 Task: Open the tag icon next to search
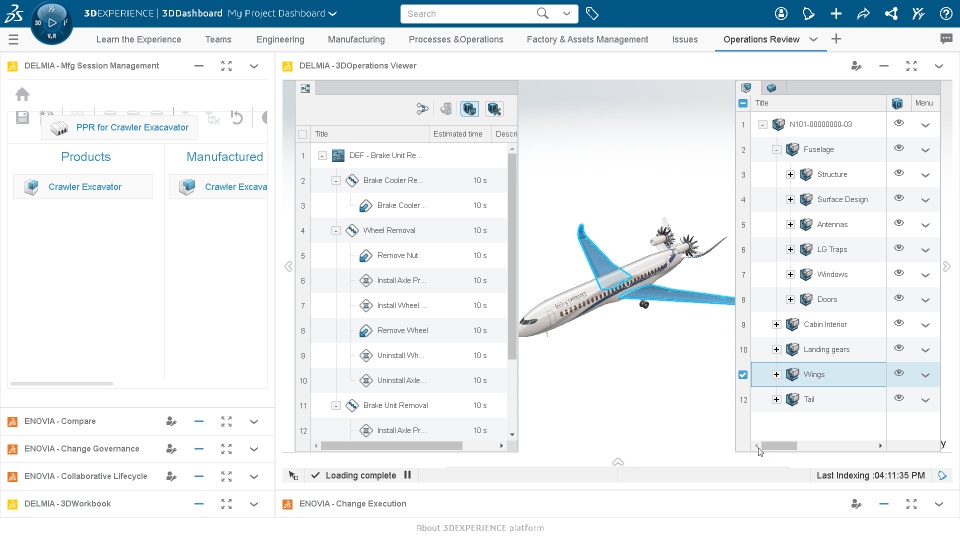591,13
